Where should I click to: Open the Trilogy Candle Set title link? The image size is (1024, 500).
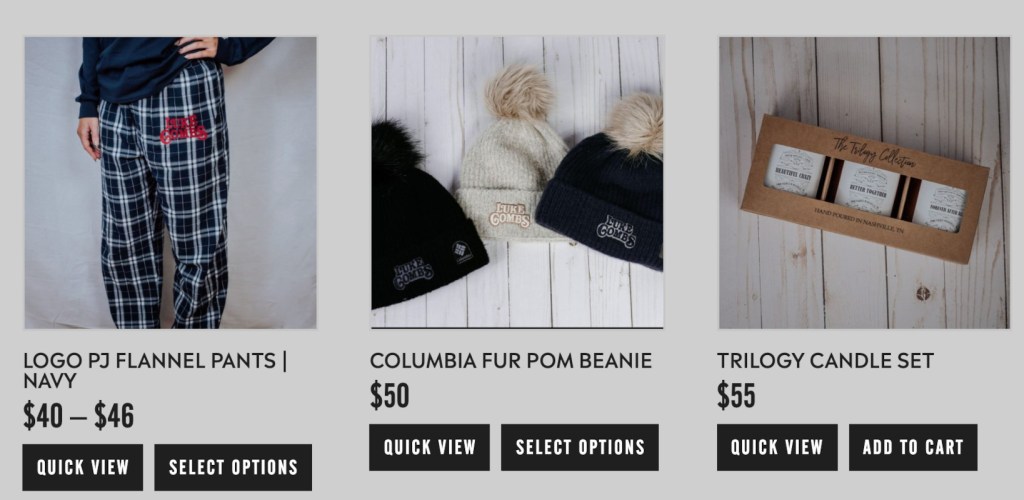825,360
